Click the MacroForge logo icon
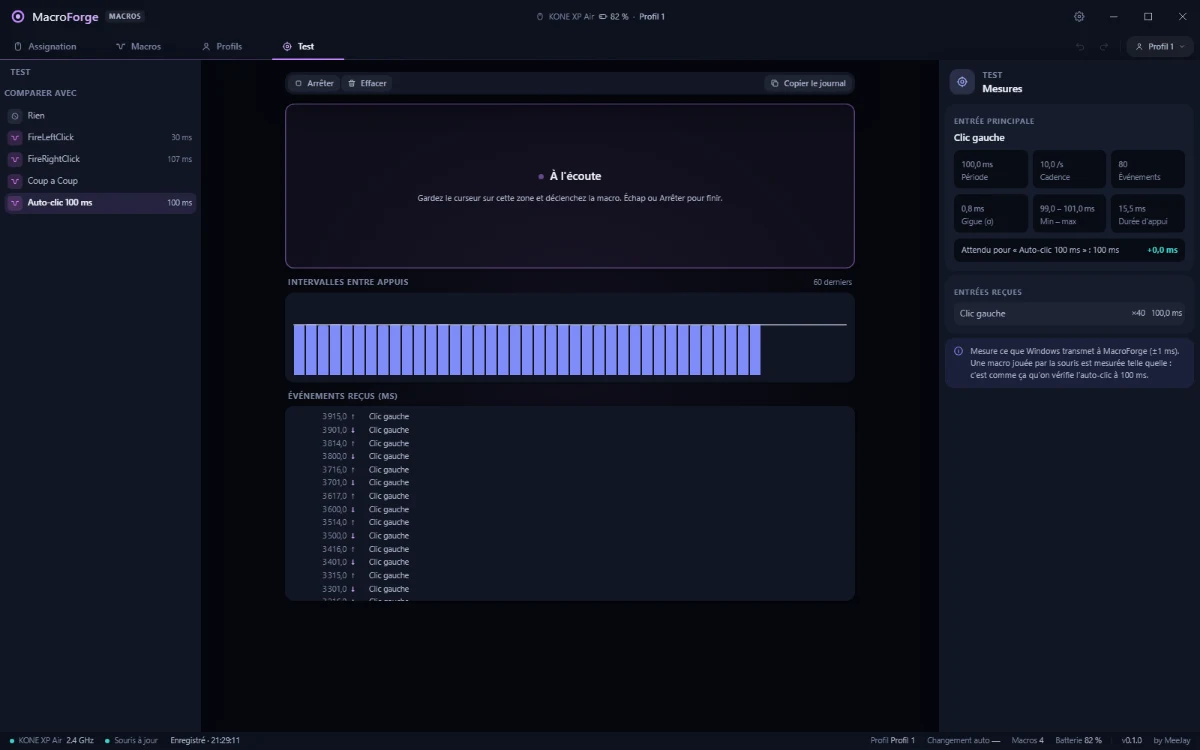Screen dimensions: 1200x750 18,17
